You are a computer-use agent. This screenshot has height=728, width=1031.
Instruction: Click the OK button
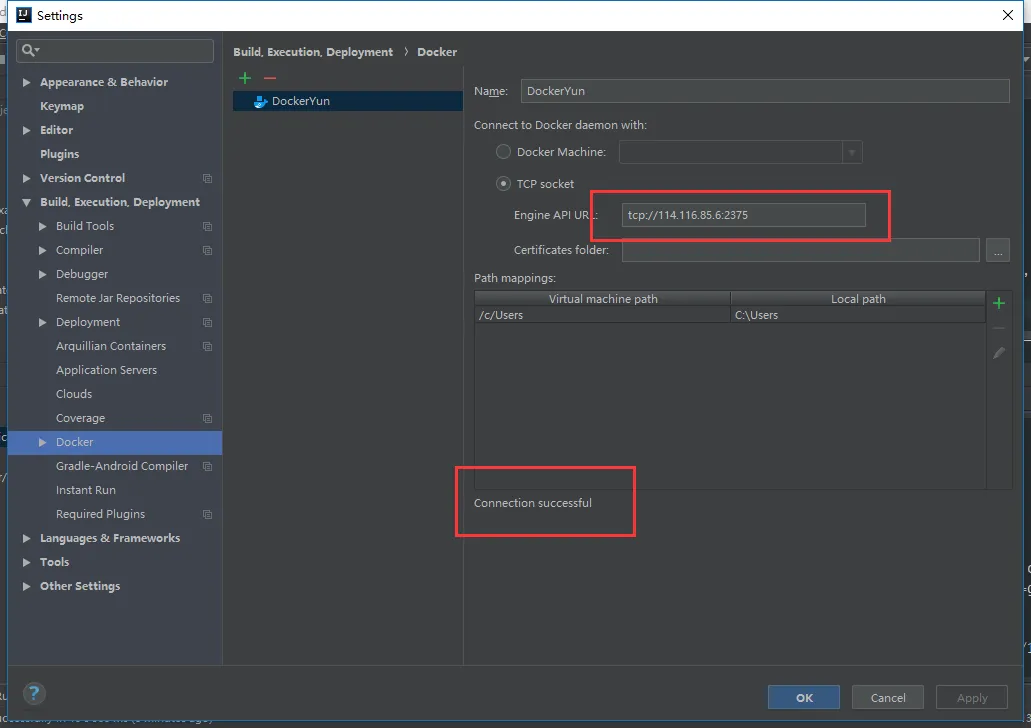coord(804,697)
